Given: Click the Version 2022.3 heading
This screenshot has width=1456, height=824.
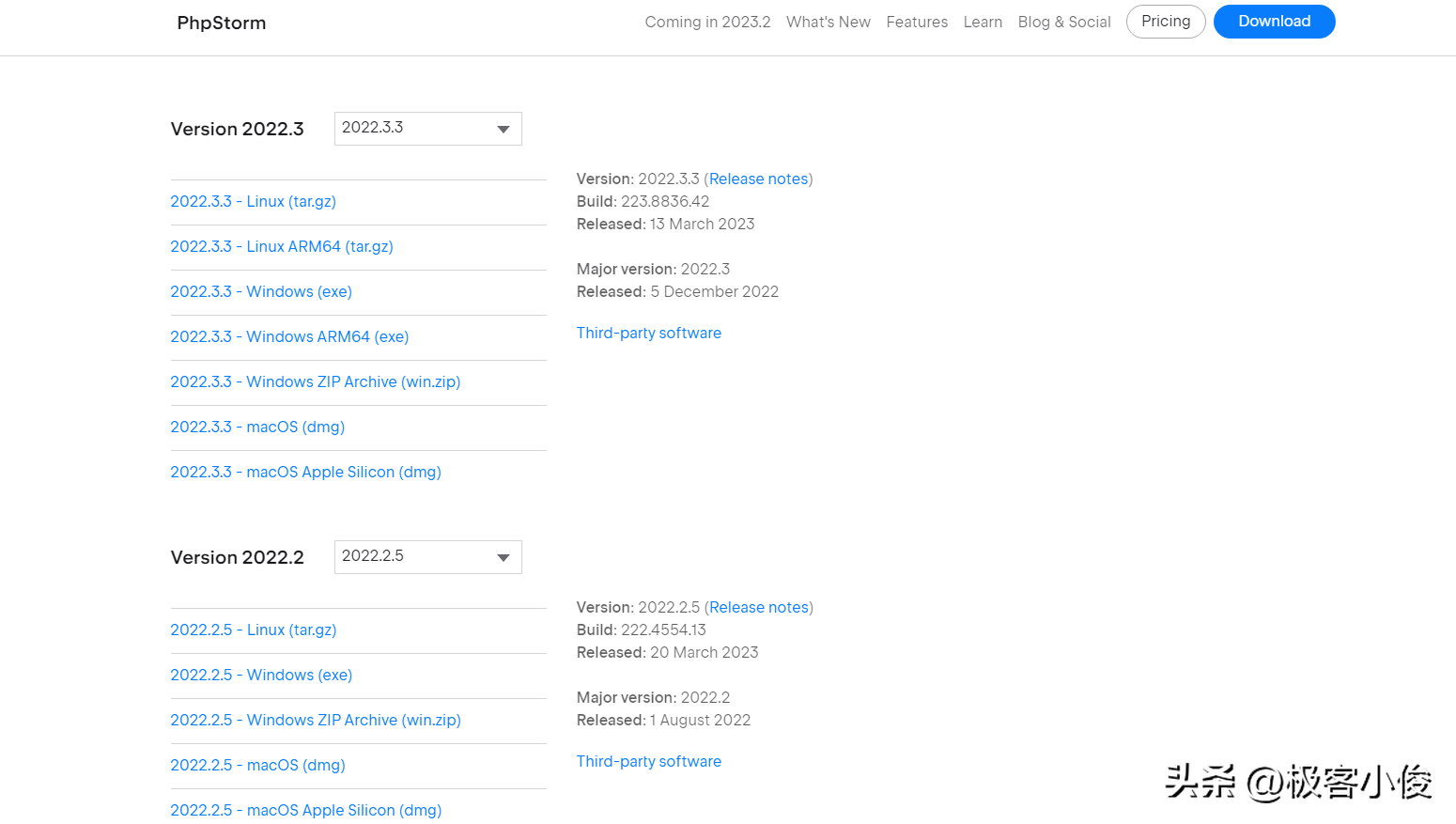Looking at the screenshot, I should [x=238, y=129].
